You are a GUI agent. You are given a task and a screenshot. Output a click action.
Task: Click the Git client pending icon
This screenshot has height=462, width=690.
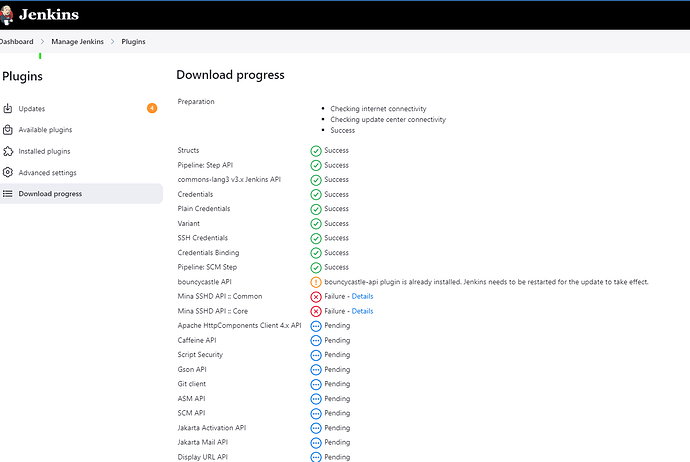pyautogui.click(x=316, y=384)
